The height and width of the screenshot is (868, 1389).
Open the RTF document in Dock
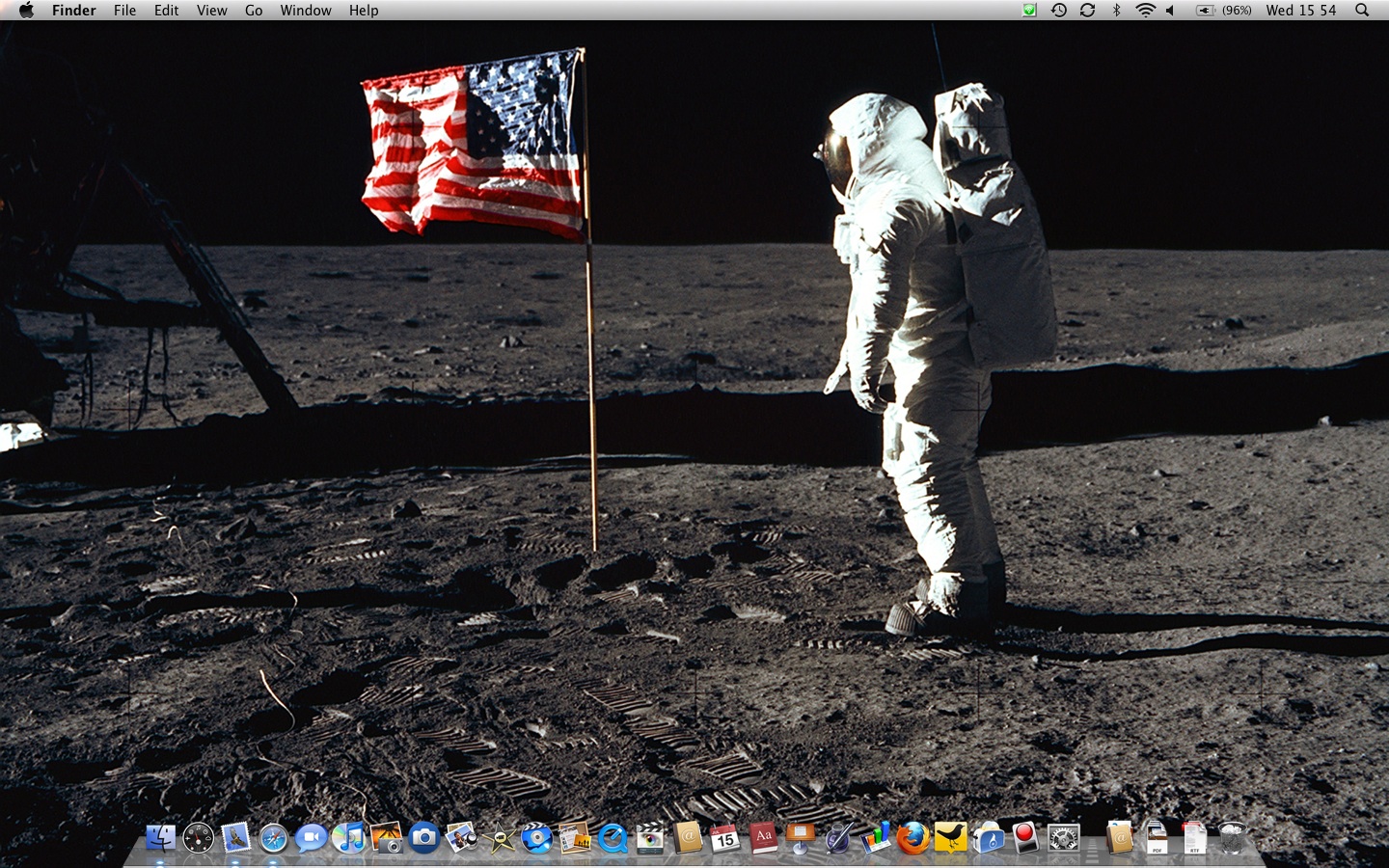click(1194, 837)
